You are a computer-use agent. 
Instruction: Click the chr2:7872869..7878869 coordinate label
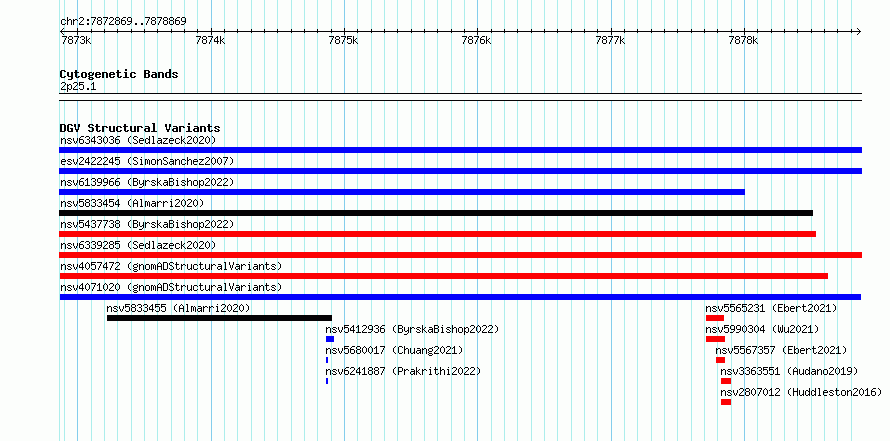tap(123, 21)
